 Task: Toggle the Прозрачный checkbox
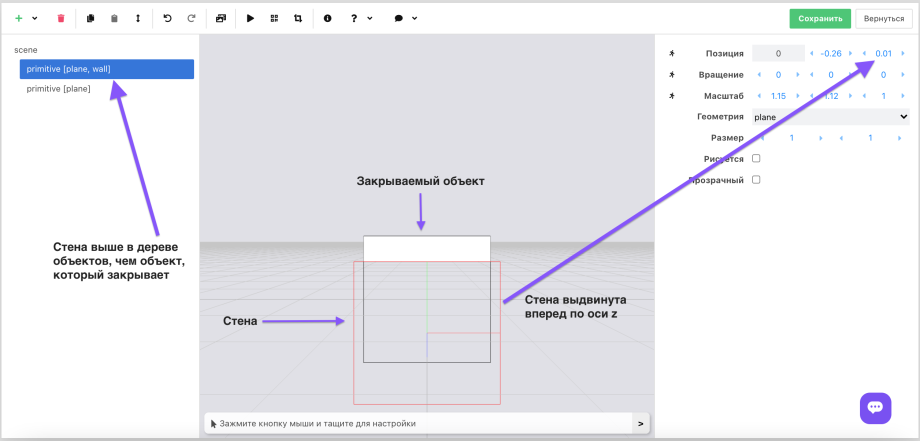pyautogui.click(x=756, y=180)
